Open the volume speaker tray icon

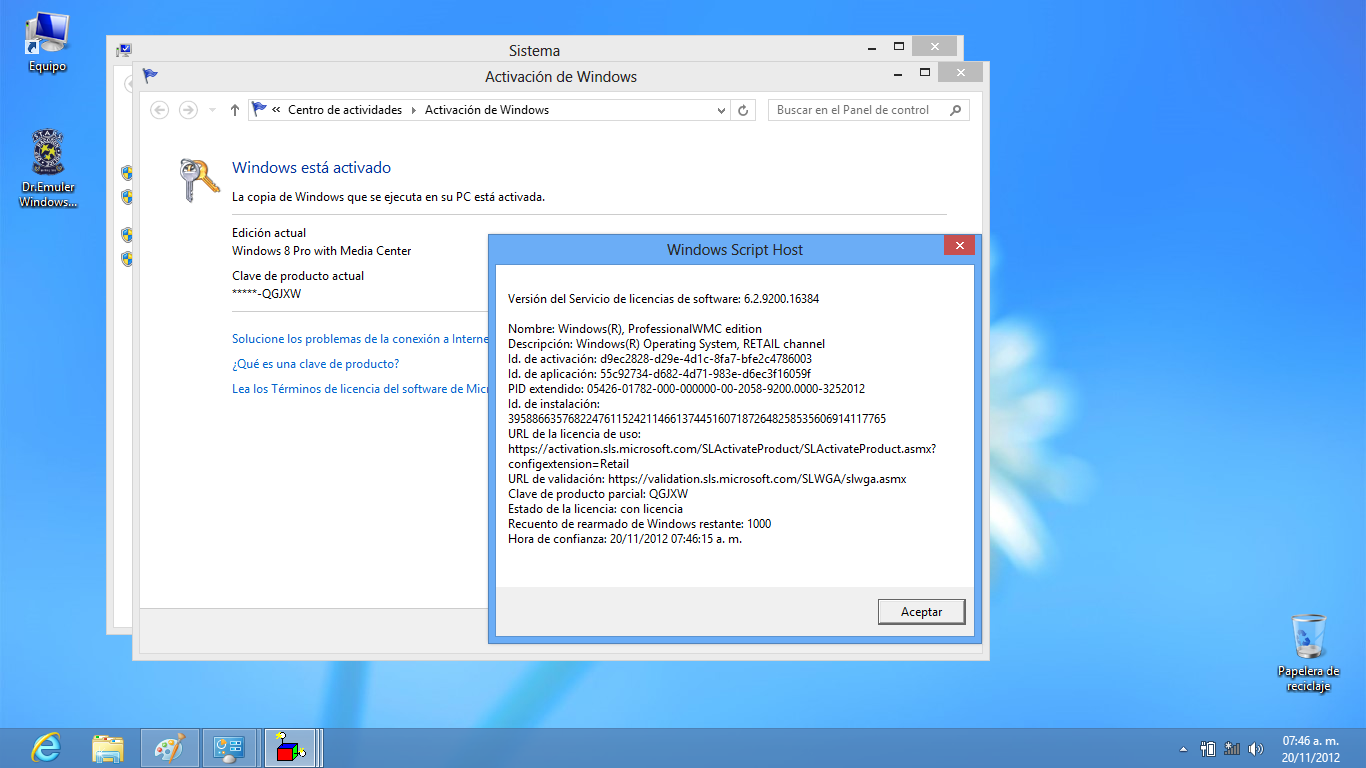pos(1256,748)
